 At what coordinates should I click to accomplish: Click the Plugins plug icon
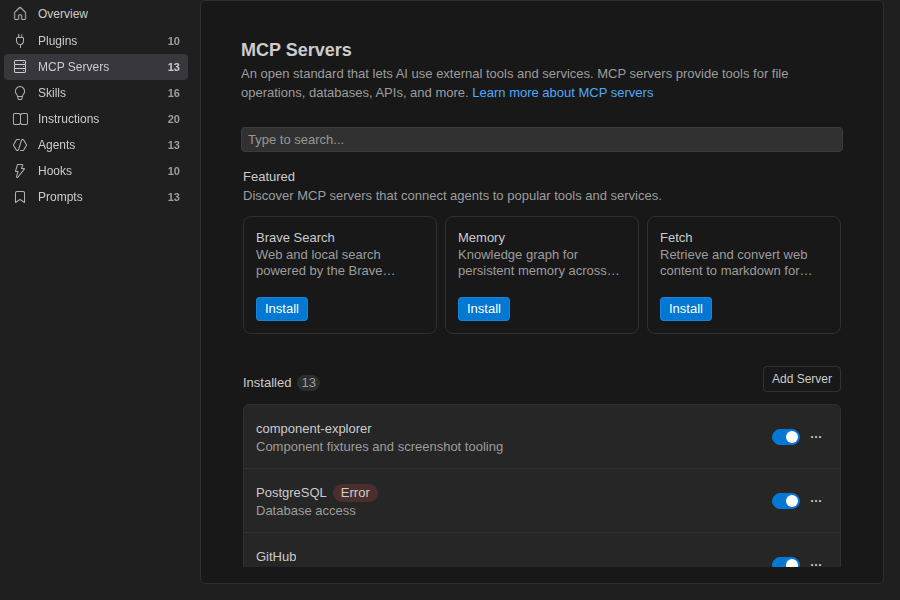click(x=20, y=41)
